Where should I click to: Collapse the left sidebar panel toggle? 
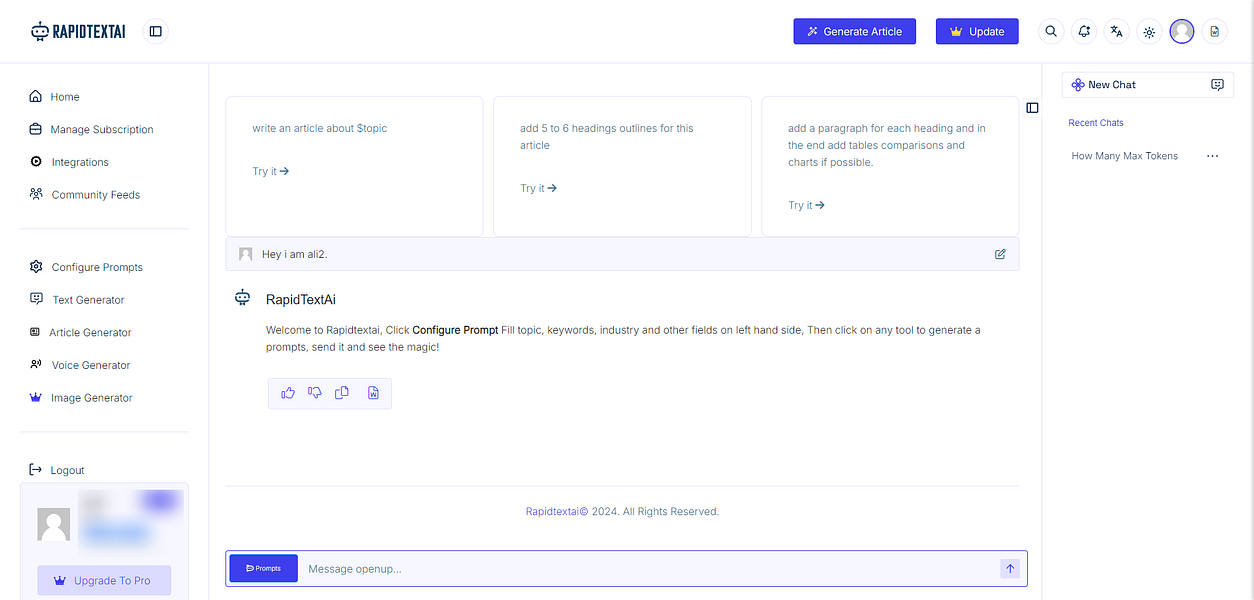point(156,31)
